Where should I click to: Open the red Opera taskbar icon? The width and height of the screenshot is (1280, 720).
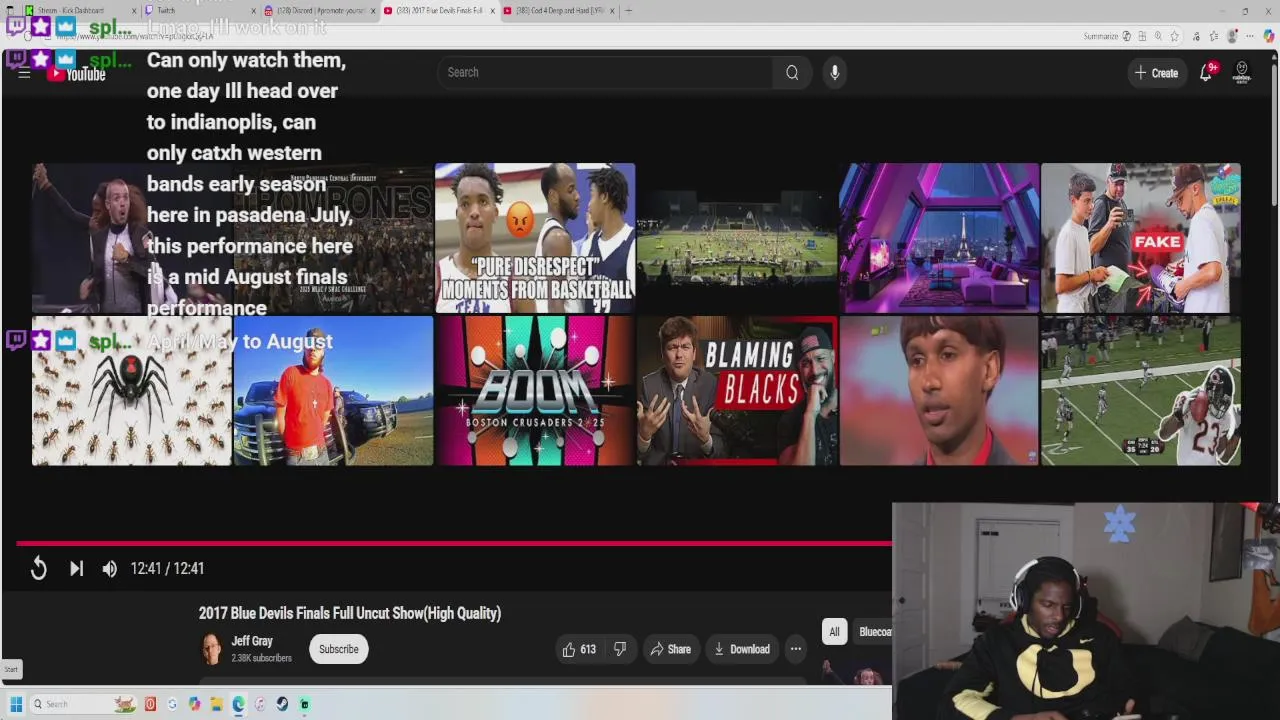click(x=150, y=704)
